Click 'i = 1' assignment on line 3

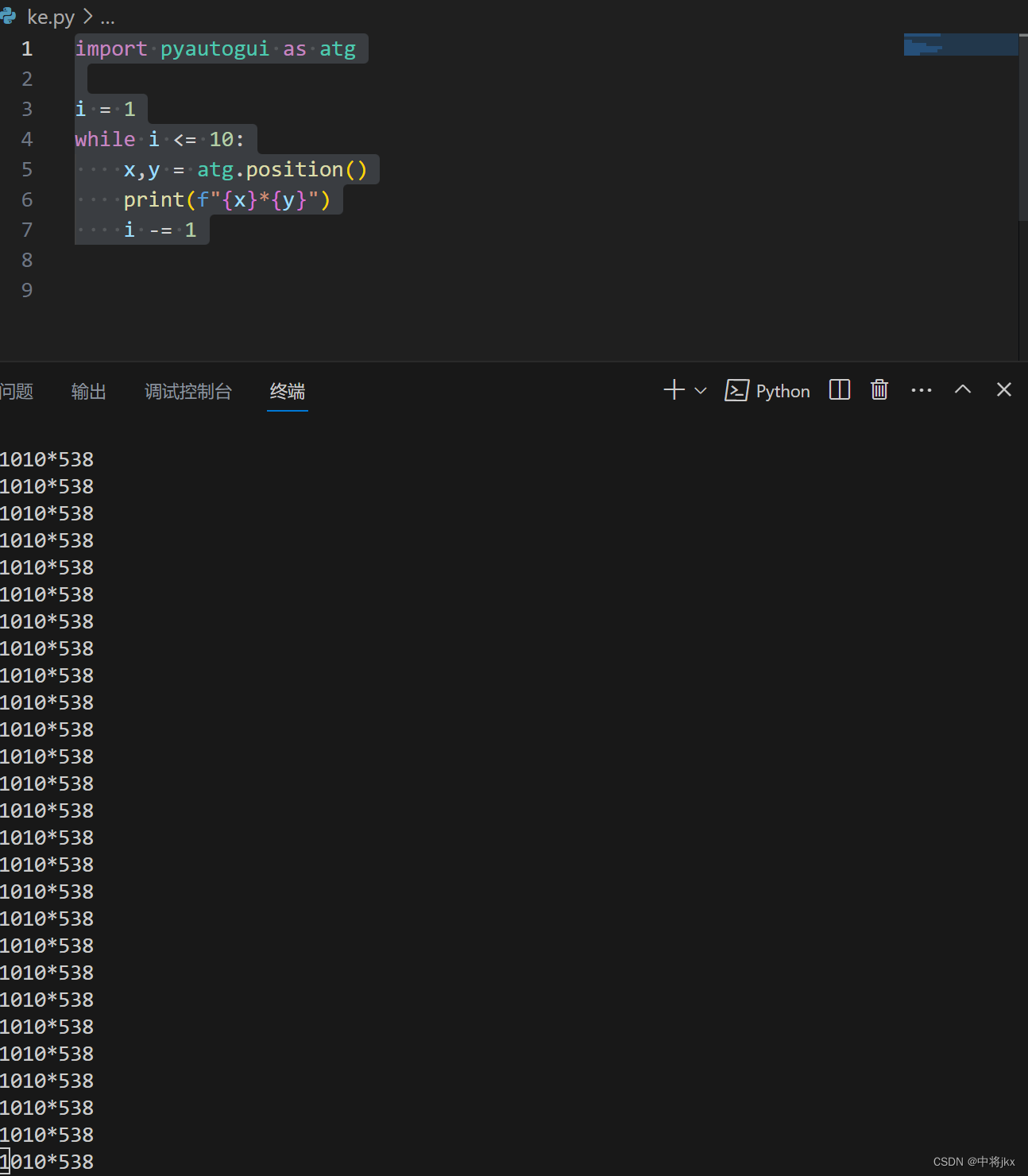tap(105, 109)
